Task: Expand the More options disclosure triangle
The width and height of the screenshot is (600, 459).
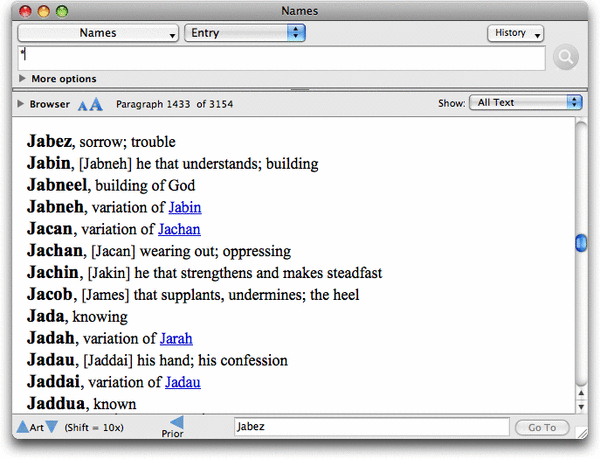Action: pyautogui.click(x=22, y=79)
